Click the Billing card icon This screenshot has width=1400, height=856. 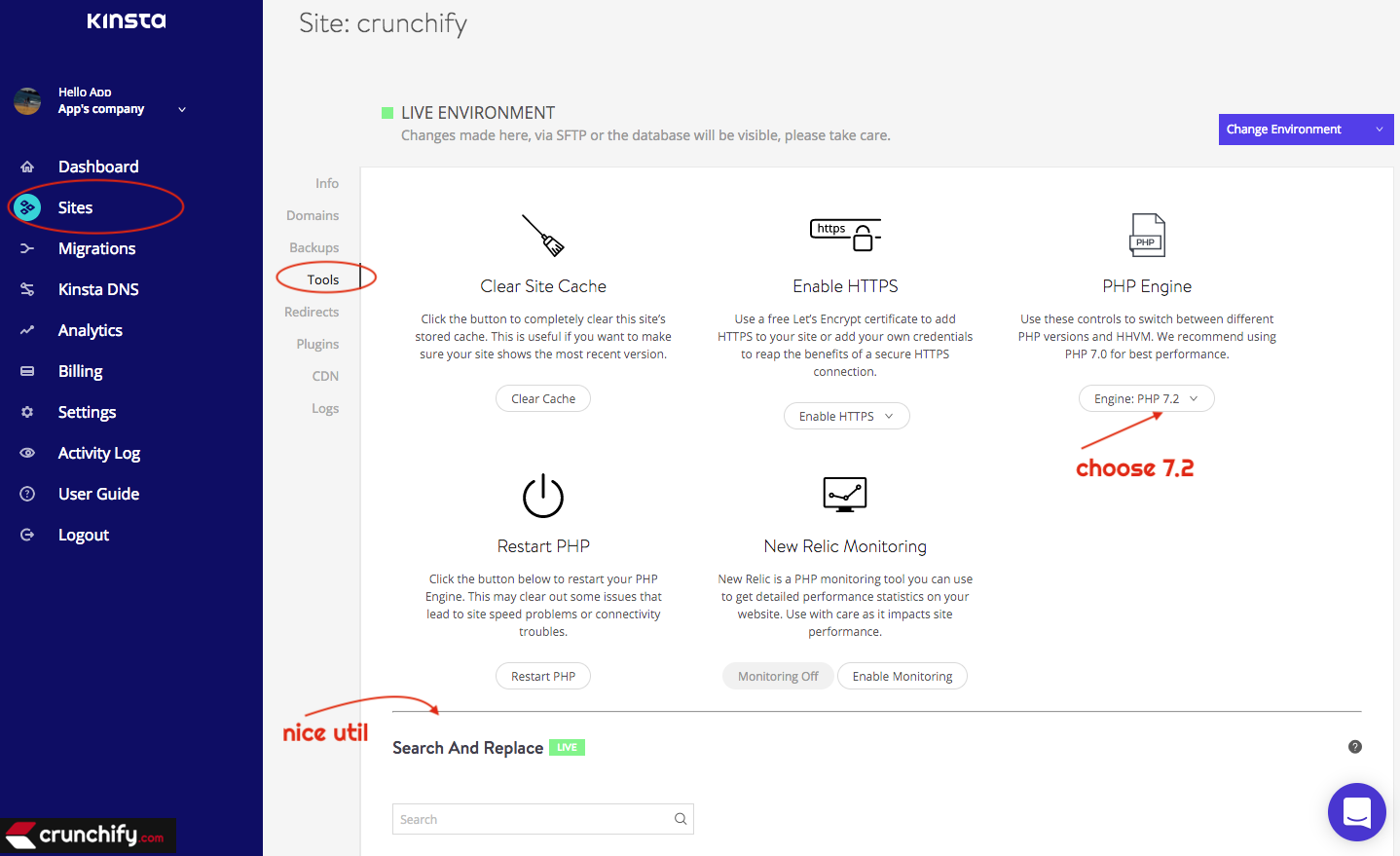27,371
